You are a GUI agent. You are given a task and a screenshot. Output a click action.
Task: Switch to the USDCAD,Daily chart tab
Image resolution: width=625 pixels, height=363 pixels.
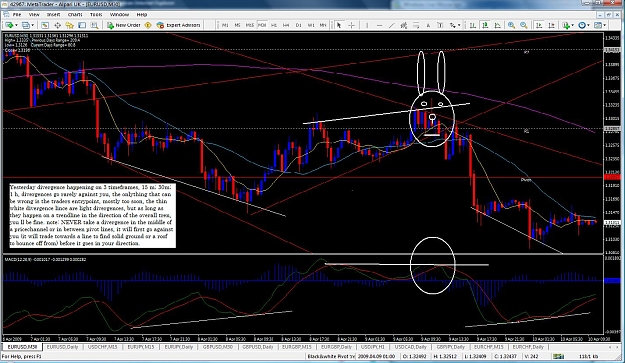(411, 347)
